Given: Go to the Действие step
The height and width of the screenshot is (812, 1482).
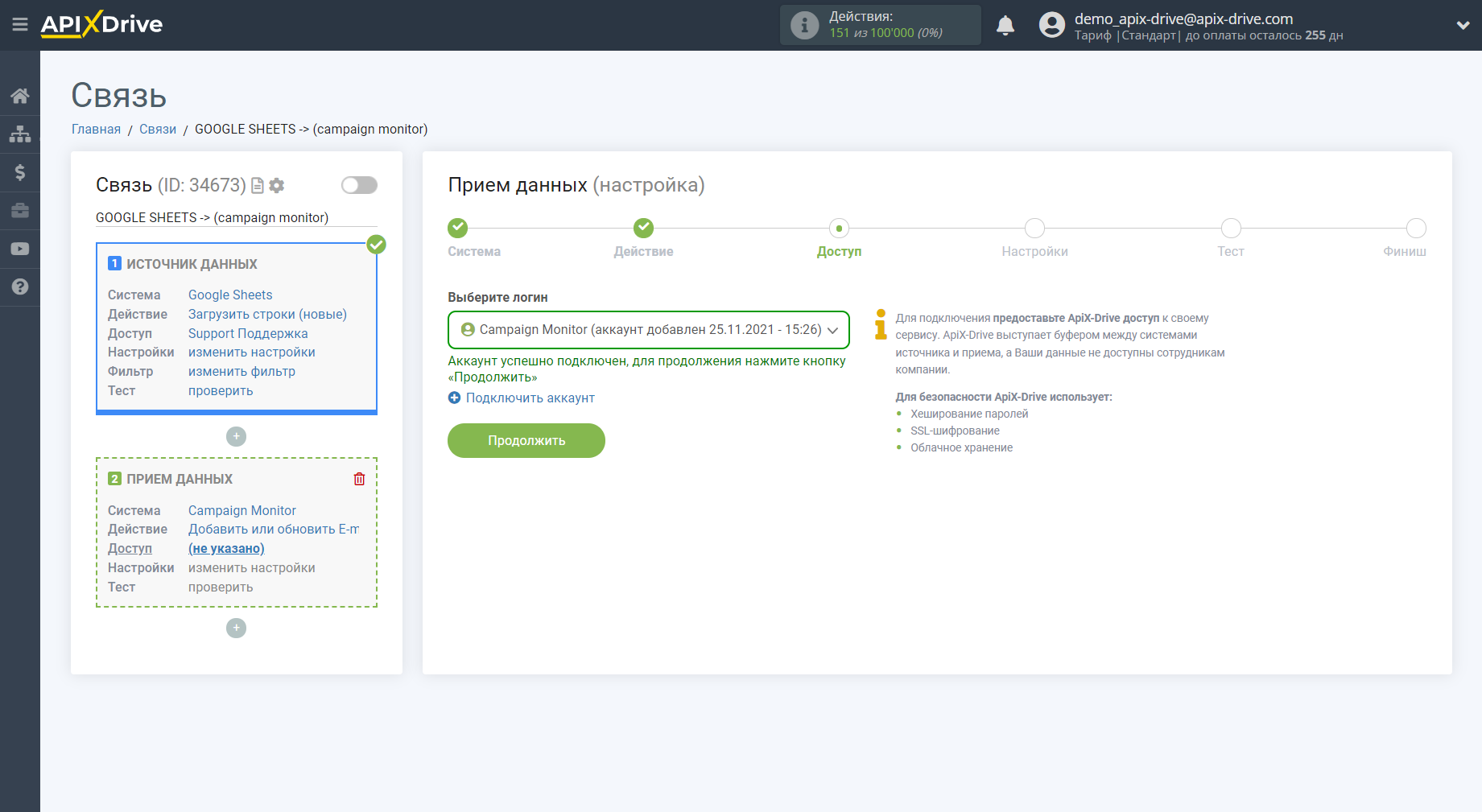Looking at the screenshot, I should pos(643,228).
